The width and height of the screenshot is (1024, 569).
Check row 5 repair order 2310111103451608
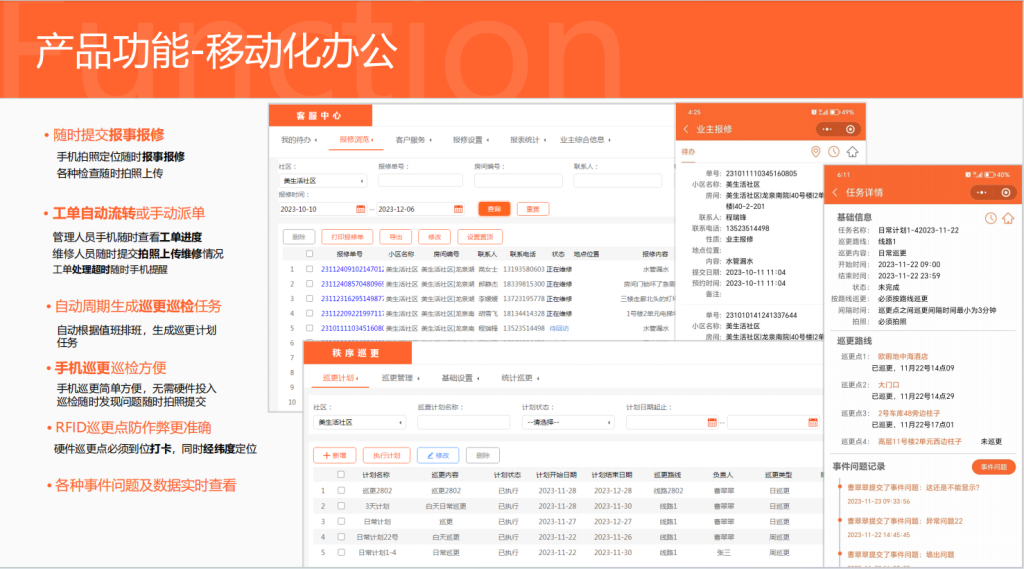pyautogui.click(x=310, y=328)
